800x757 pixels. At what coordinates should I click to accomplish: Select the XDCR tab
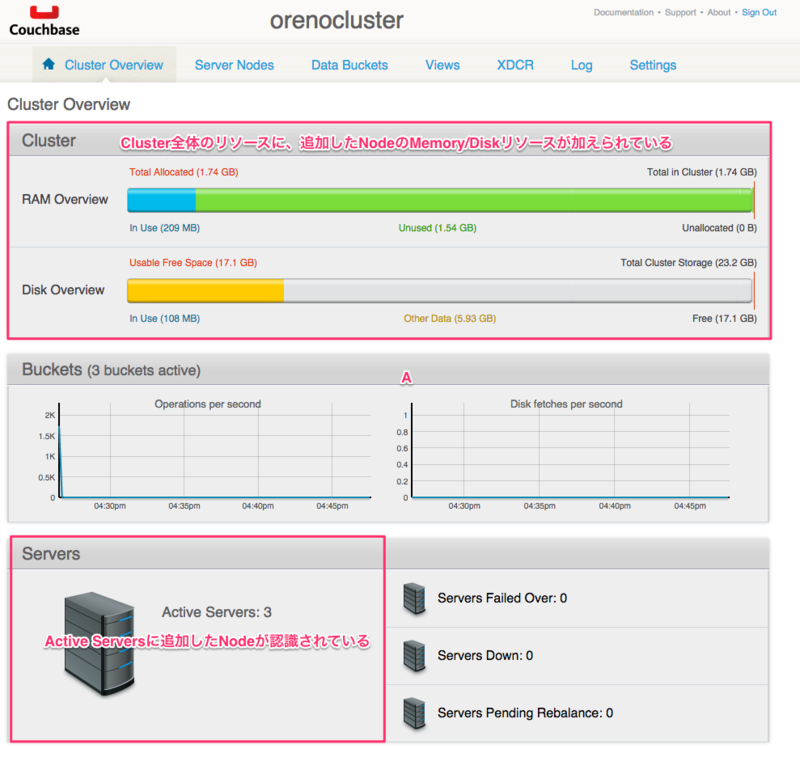(515, 65)
